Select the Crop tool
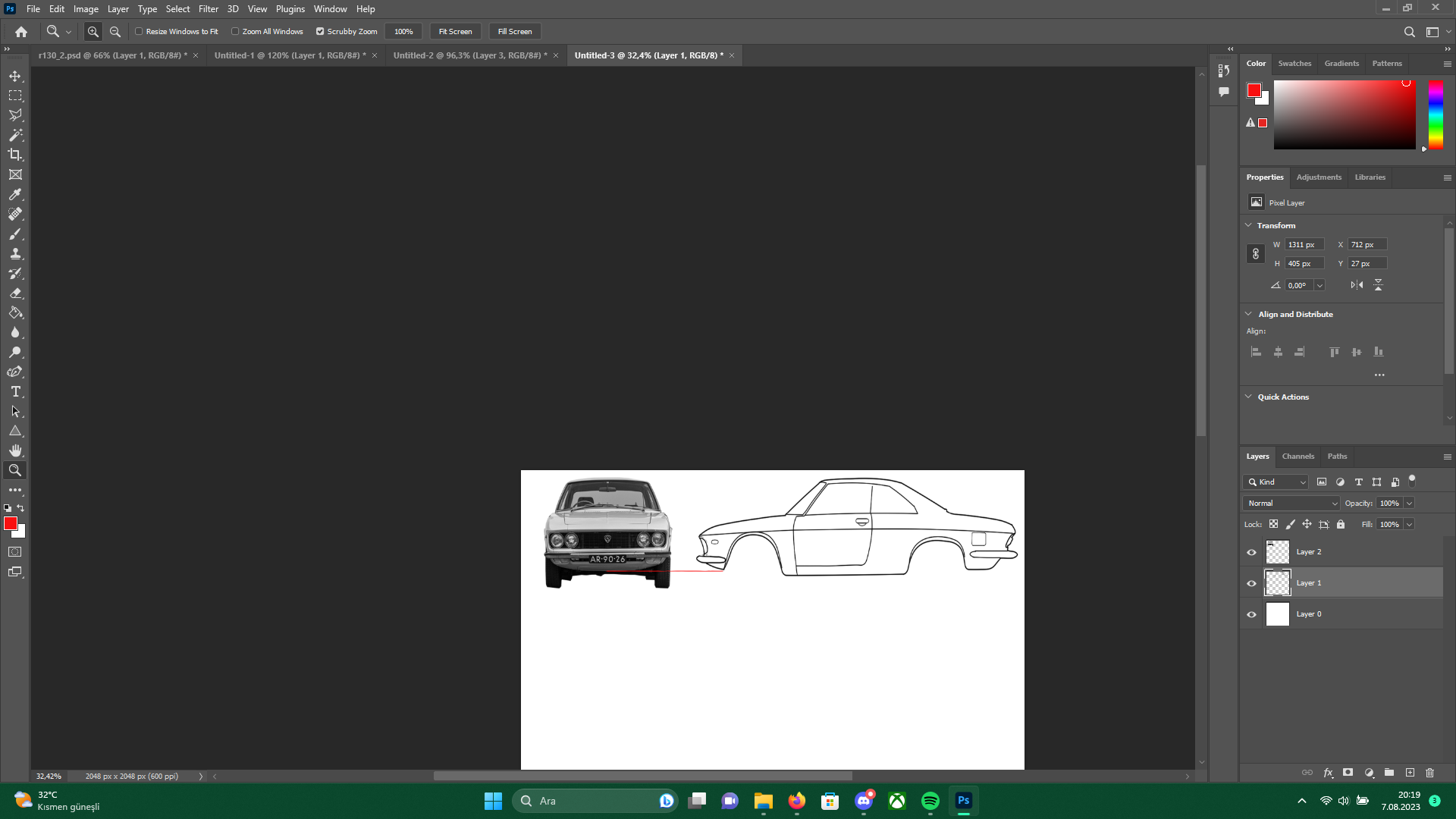 [x=15, y=155]
